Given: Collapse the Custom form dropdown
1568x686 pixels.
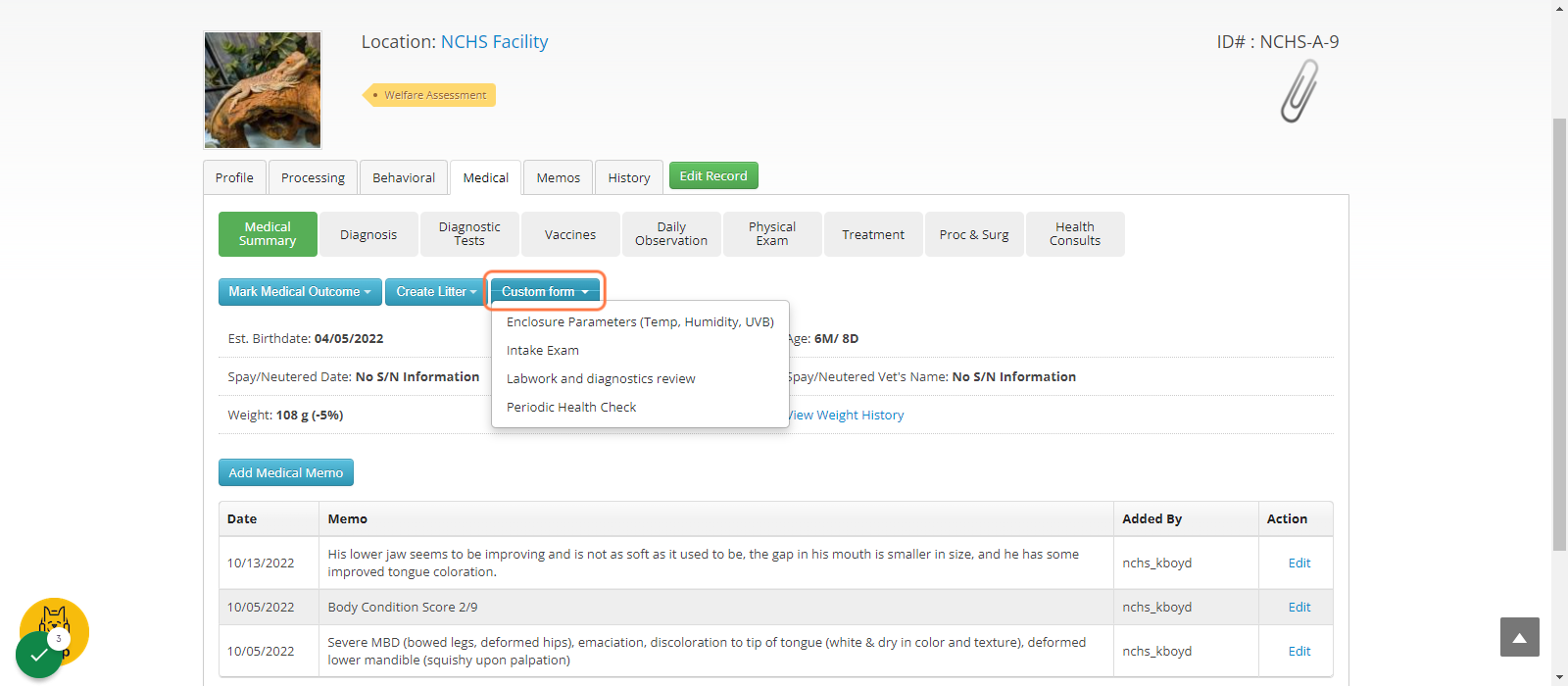Looking at the screenshot, I should (545, 292).
